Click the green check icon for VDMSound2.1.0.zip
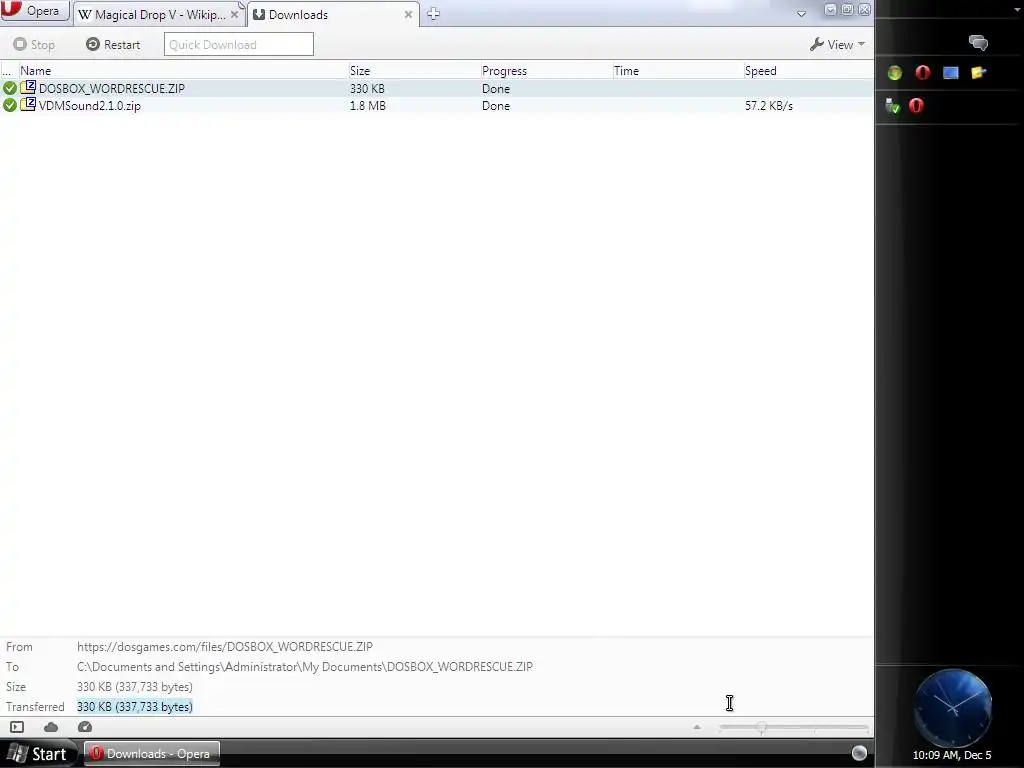The image size is (1024, 768). pos(10,105)
